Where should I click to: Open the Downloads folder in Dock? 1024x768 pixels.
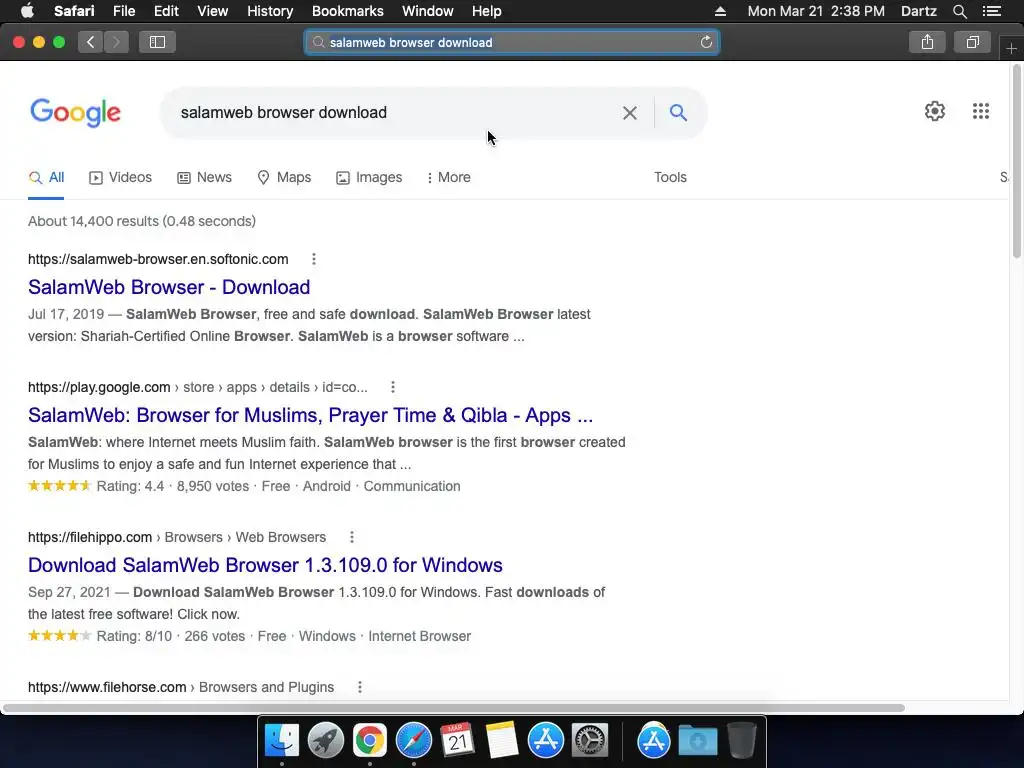coord(697,741)
